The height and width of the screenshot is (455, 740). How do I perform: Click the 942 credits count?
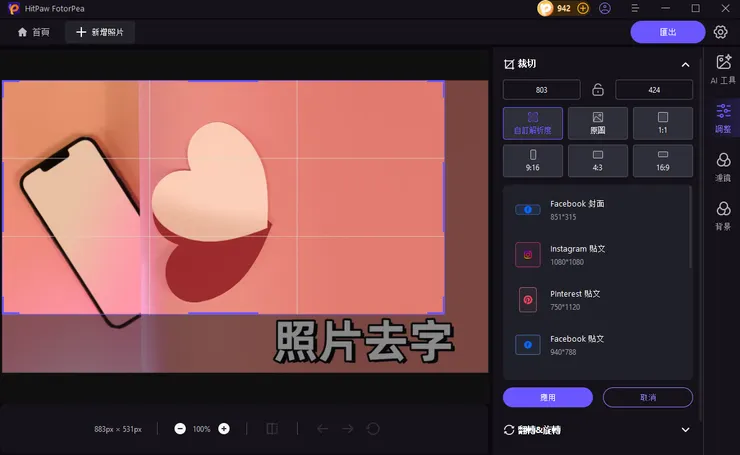(x=563, y=8)
